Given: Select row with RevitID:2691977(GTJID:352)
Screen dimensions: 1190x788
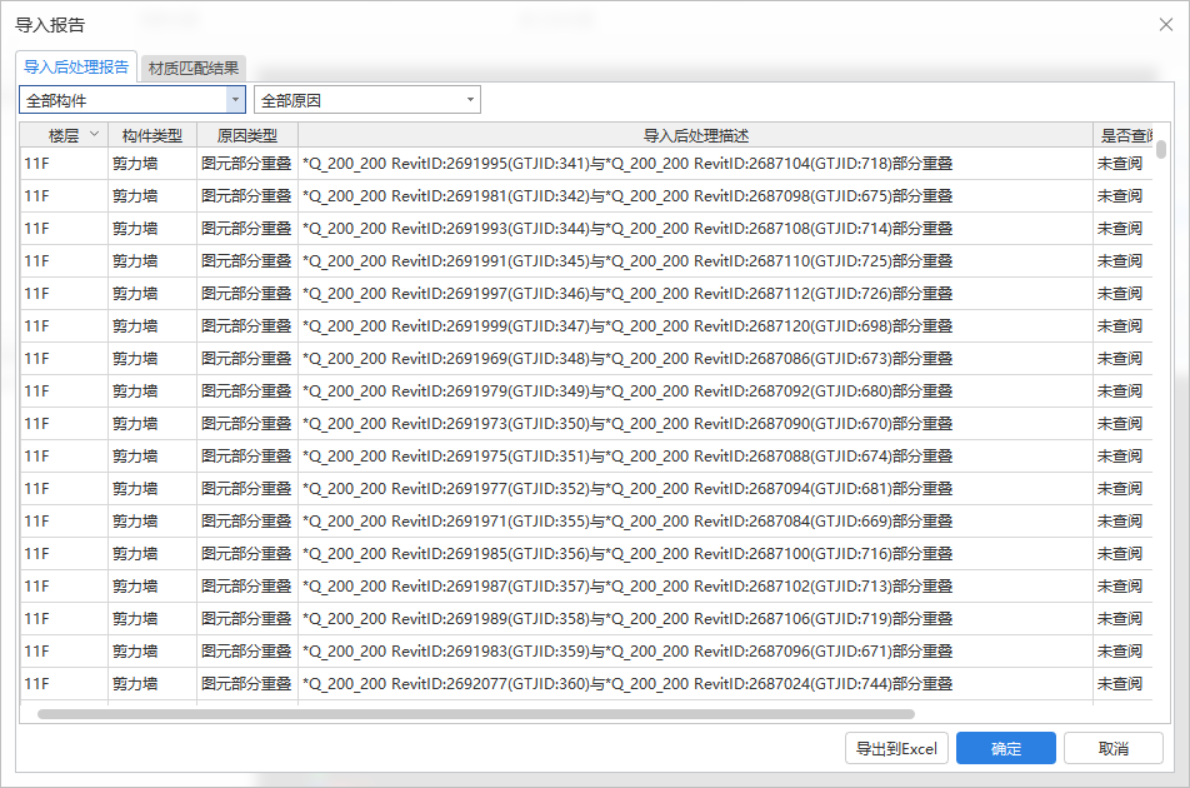Looking at the screenshot, I should [586, 489].
